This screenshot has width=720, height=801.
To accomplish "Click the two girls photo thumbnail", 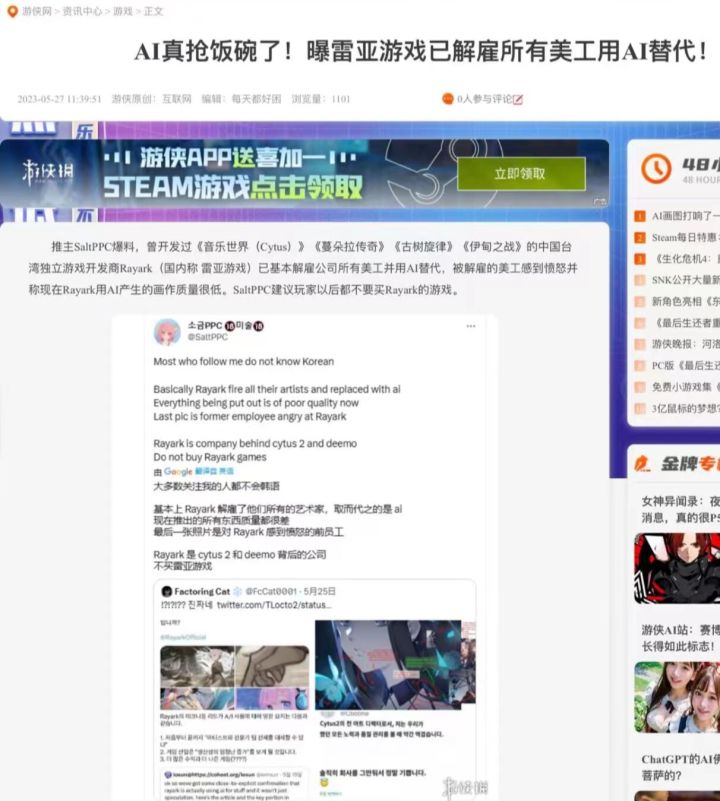I will [x=677, y=697].
